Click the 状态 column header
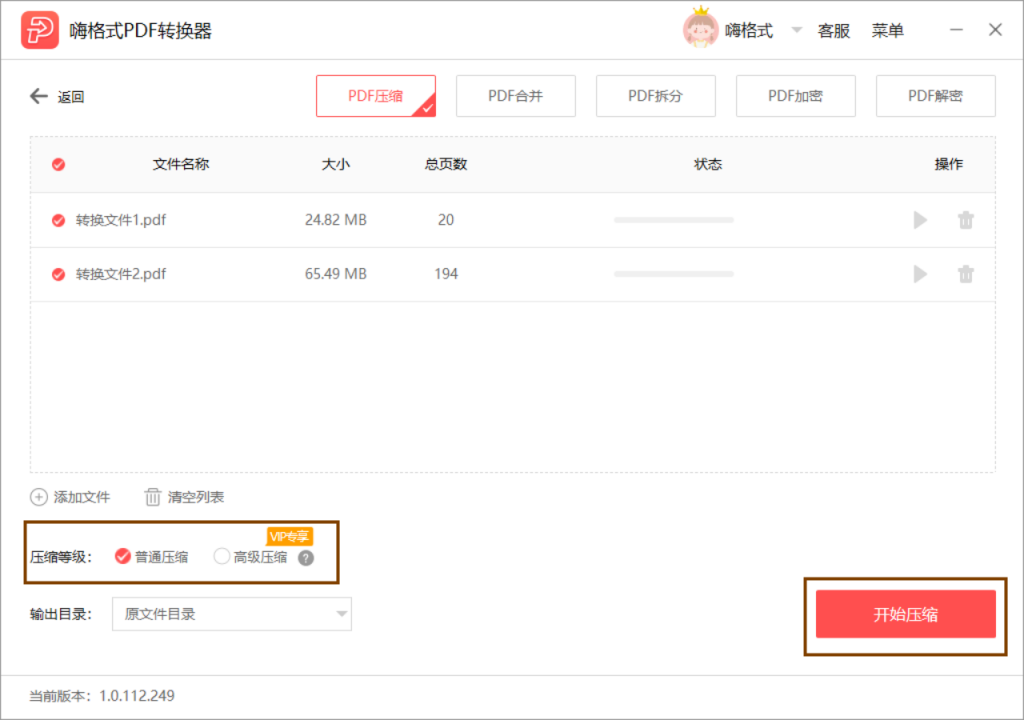This screenshot has height=720, width=1024. click(708, 164)
